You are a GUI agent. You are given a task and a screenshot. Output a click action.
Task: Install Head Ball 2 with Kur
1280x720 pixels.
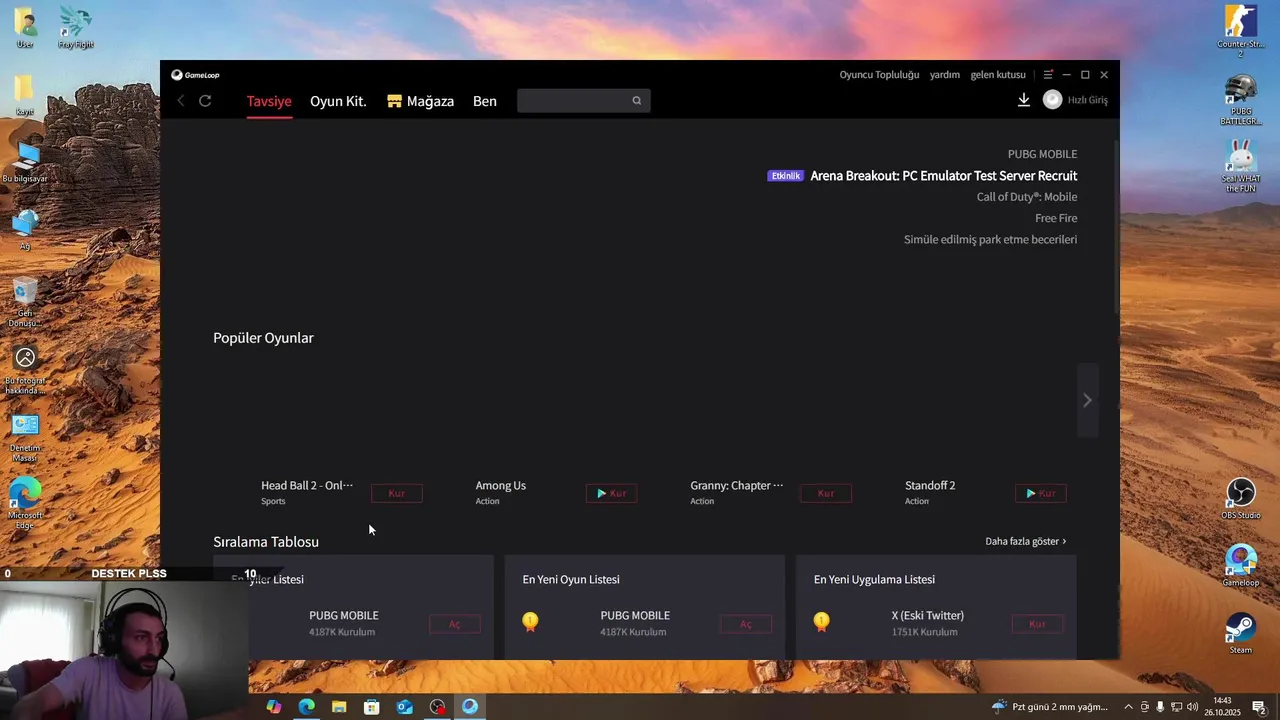pos(397,493)
